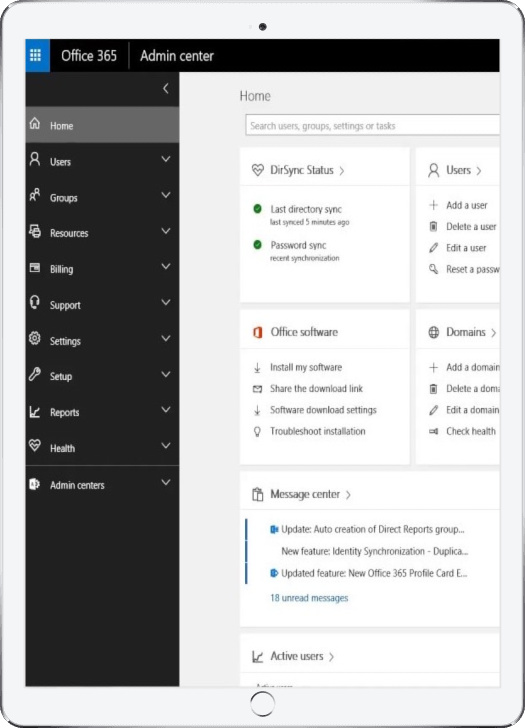Click the Users card person icon
Image resolution: width=525 pixels, height=728 pixels.
tap(434, 170)
